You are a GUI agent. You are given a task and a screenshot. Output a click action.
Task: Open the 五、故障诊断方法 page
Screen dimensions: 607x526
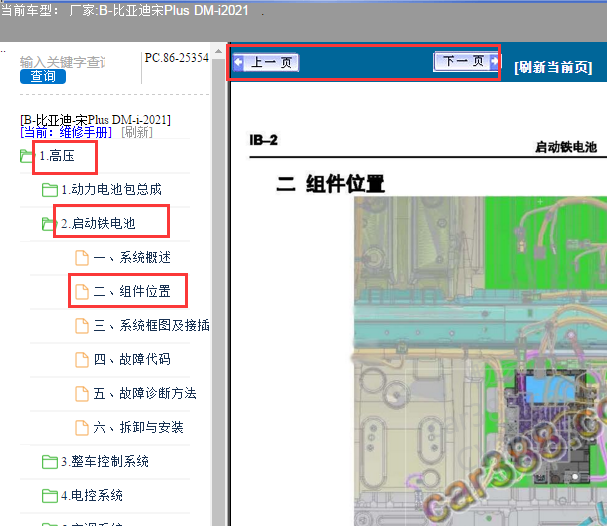(x=145, y=393)
